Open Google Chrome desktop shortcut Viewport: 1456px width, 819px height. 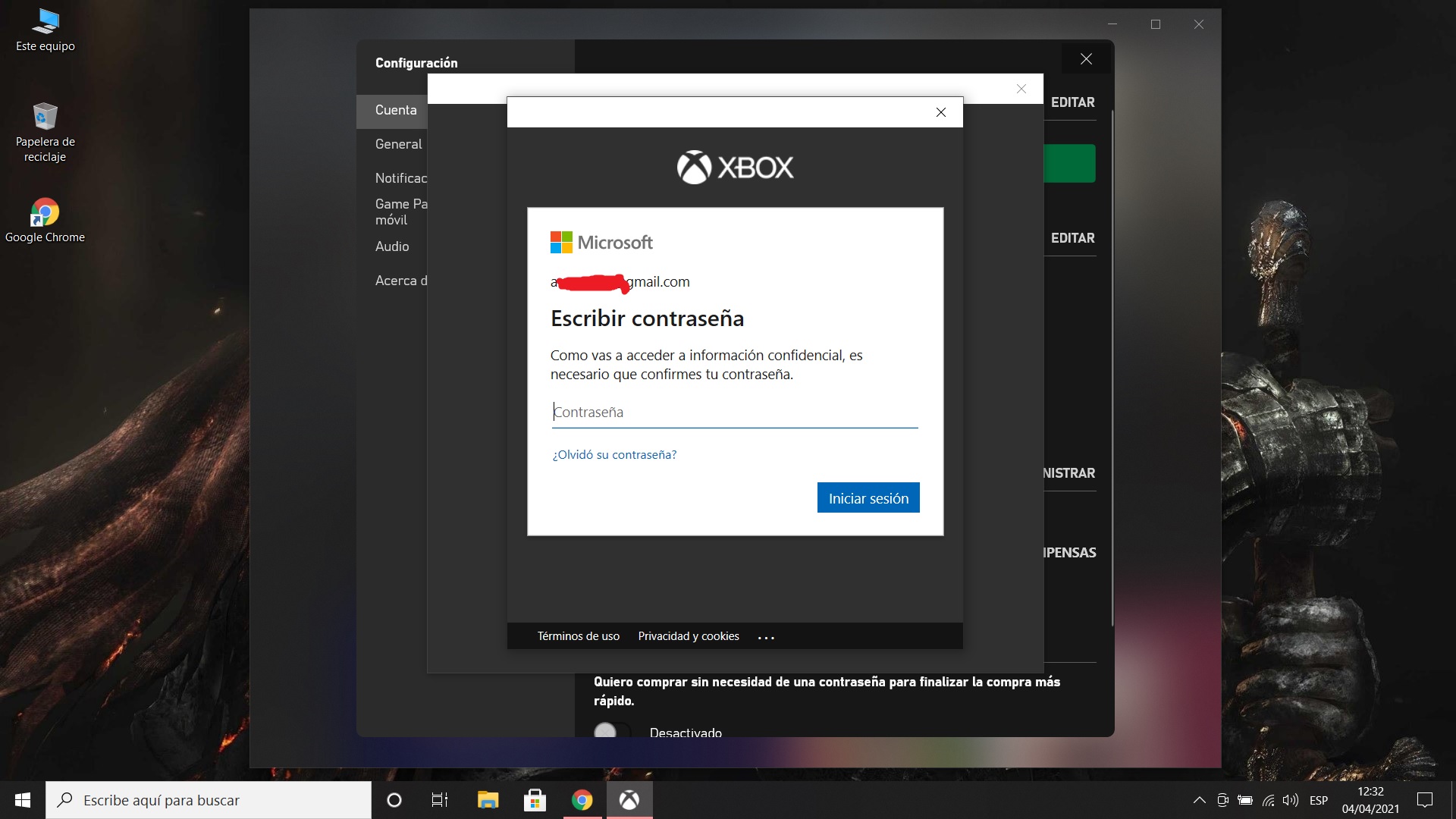45,221
